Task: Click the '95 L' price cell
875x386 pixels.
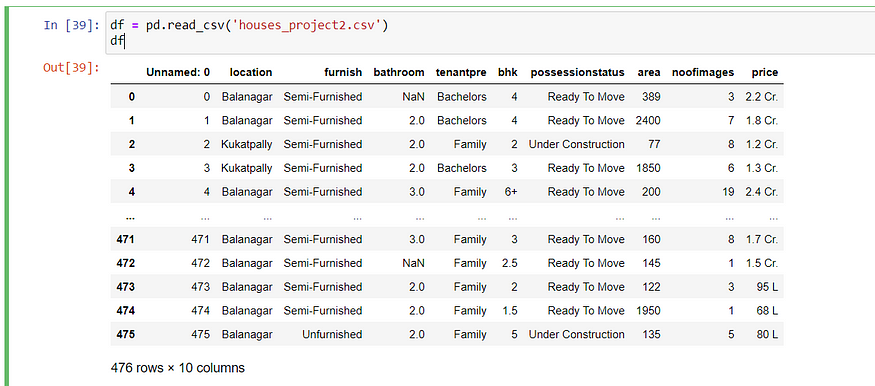Action: (x=767, y=287)
